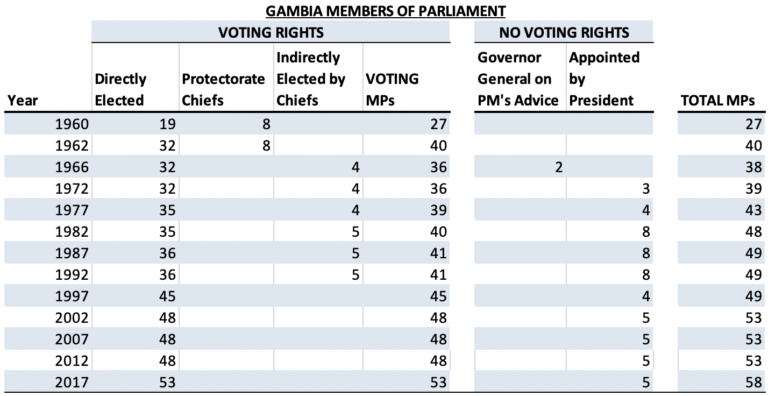Select the Protectorate Chiefs column header

223,90
